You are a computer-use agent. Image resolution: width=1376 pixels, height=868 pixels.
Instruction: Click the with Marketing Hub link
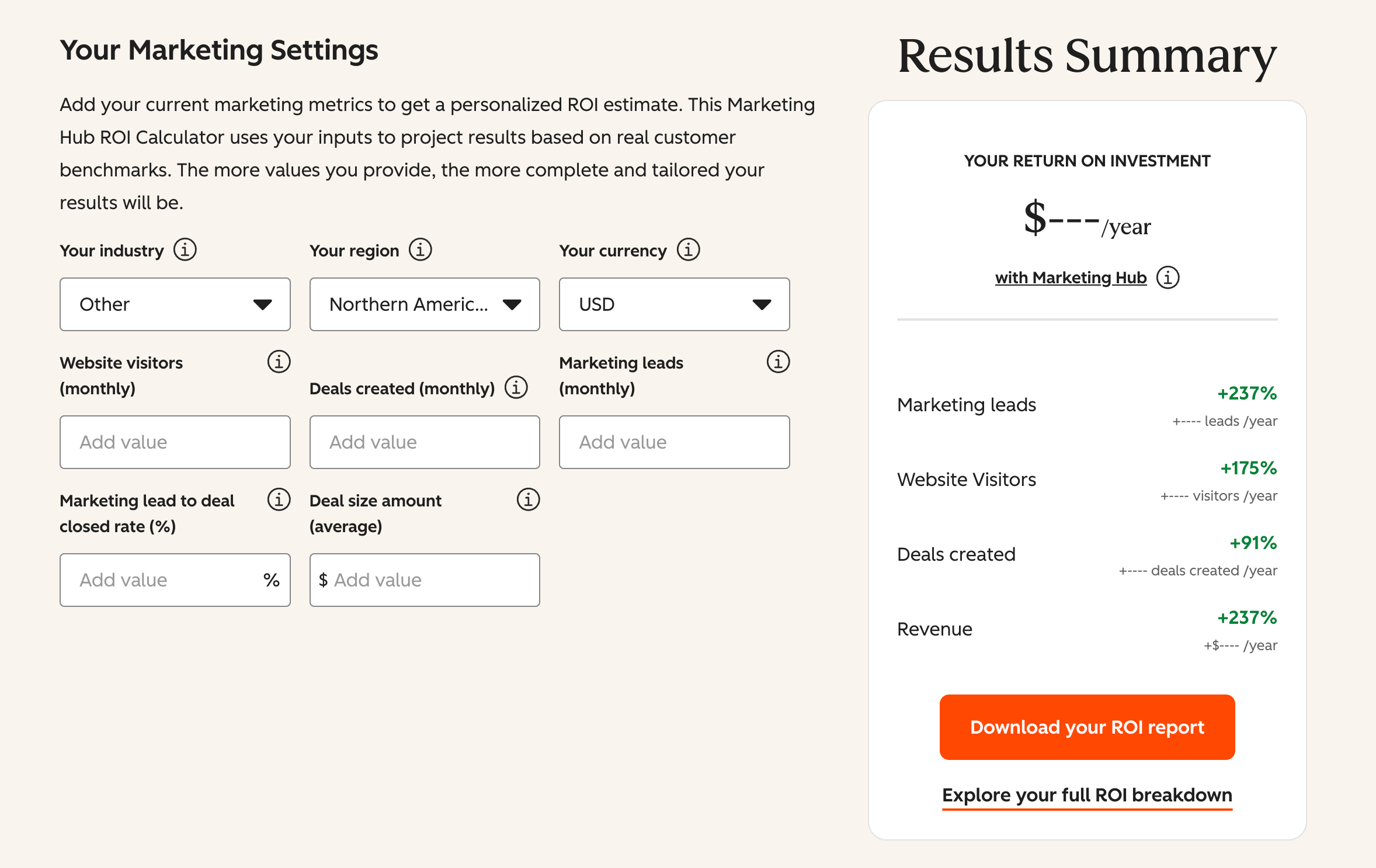click(x=1070, y=277)
